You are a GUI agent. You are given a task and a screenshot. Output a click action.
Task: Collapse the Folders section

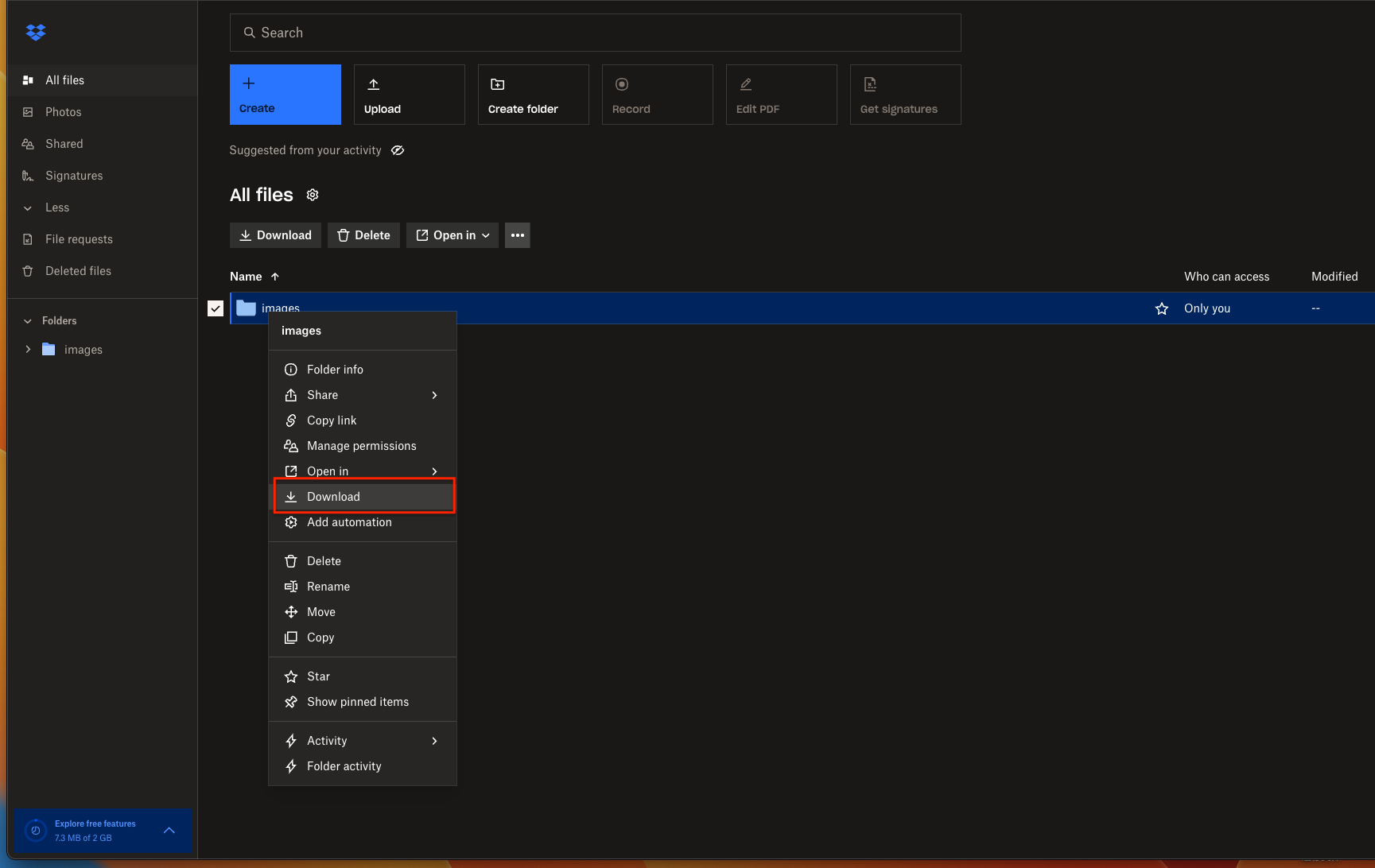point(28,321)
